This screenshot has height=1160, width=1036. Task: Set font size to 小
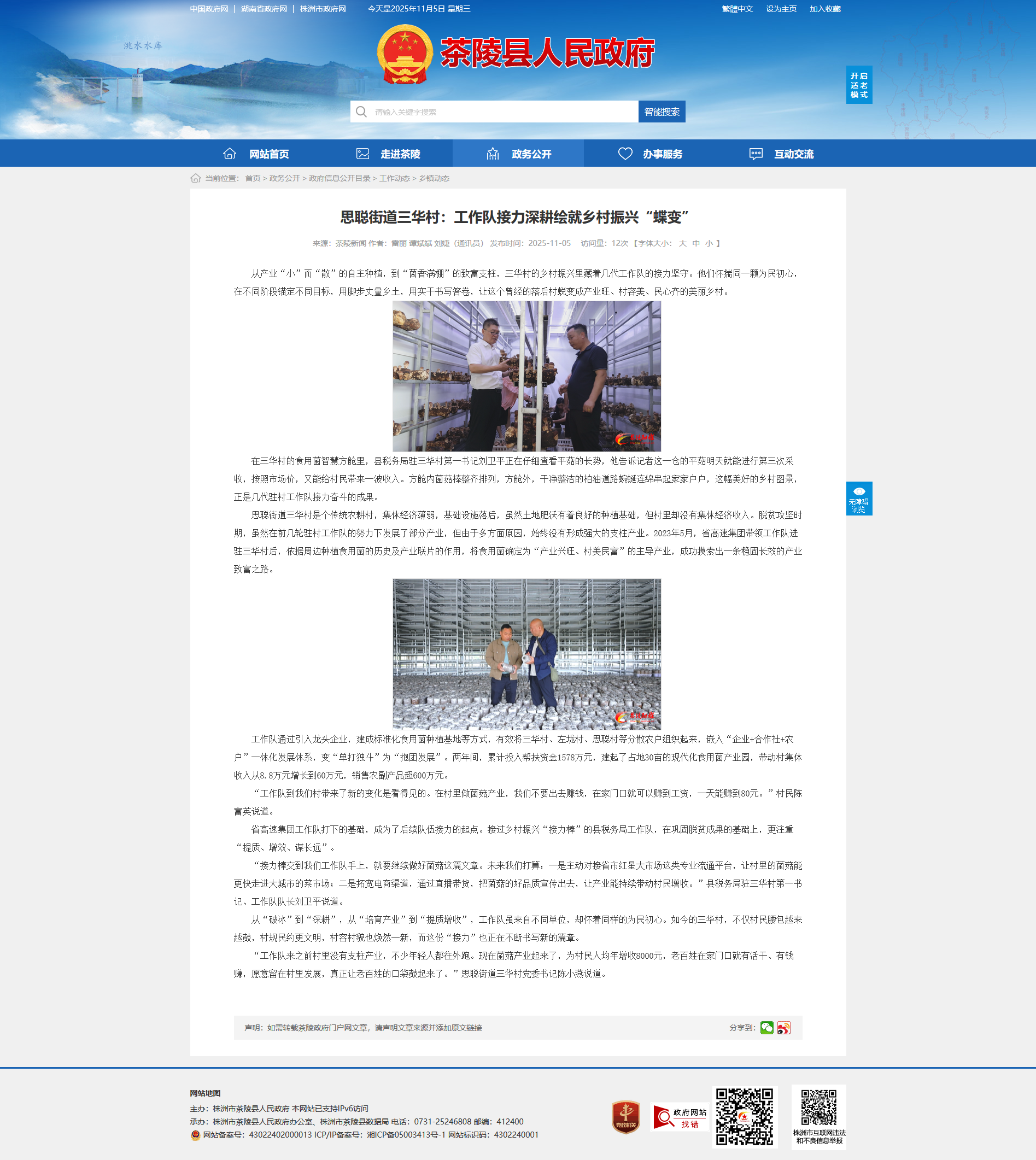coord(709,243)
